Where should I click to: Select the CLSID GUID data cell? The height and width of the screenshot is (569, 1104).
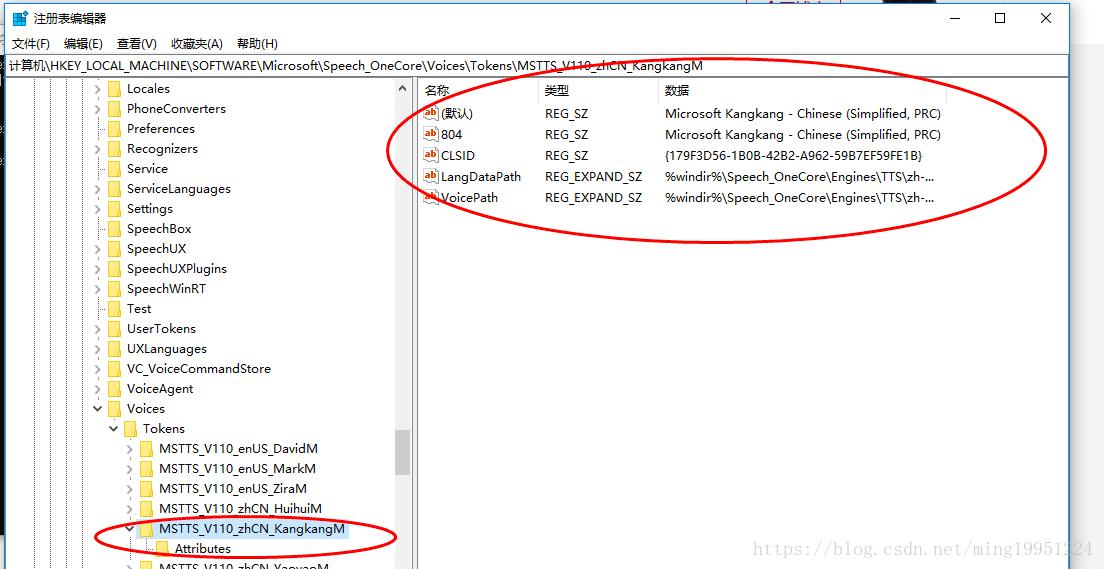click(794, 156)
